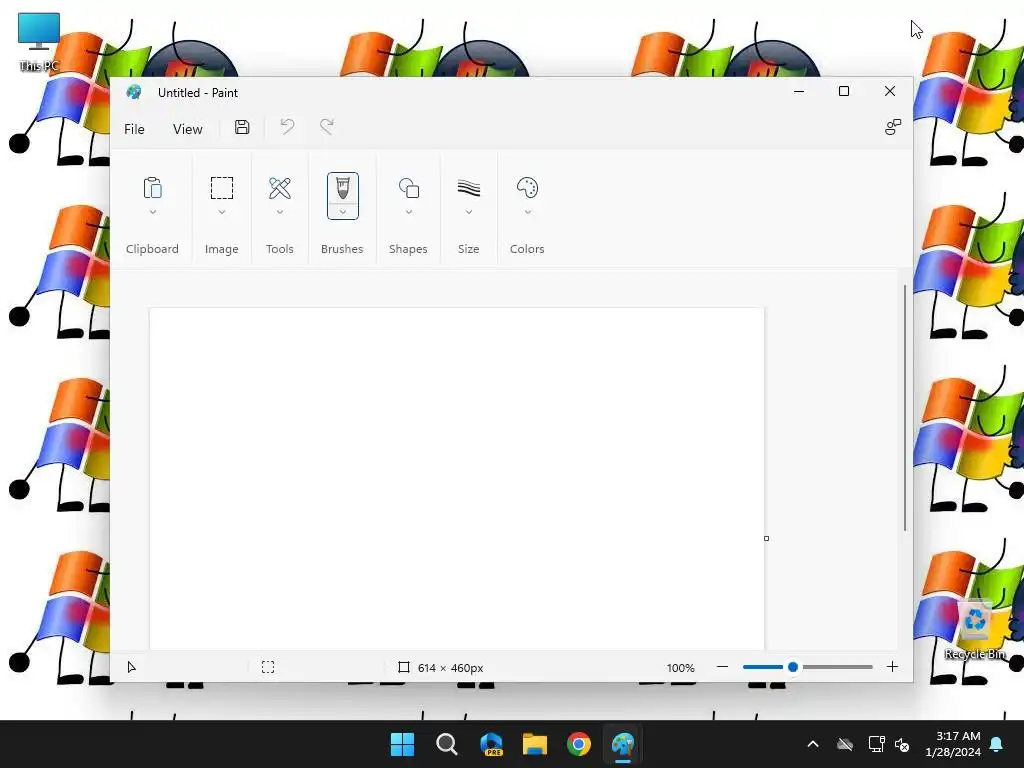1024x768 pixels.
Task: Click the Colors label text
Action: (527, 249)
